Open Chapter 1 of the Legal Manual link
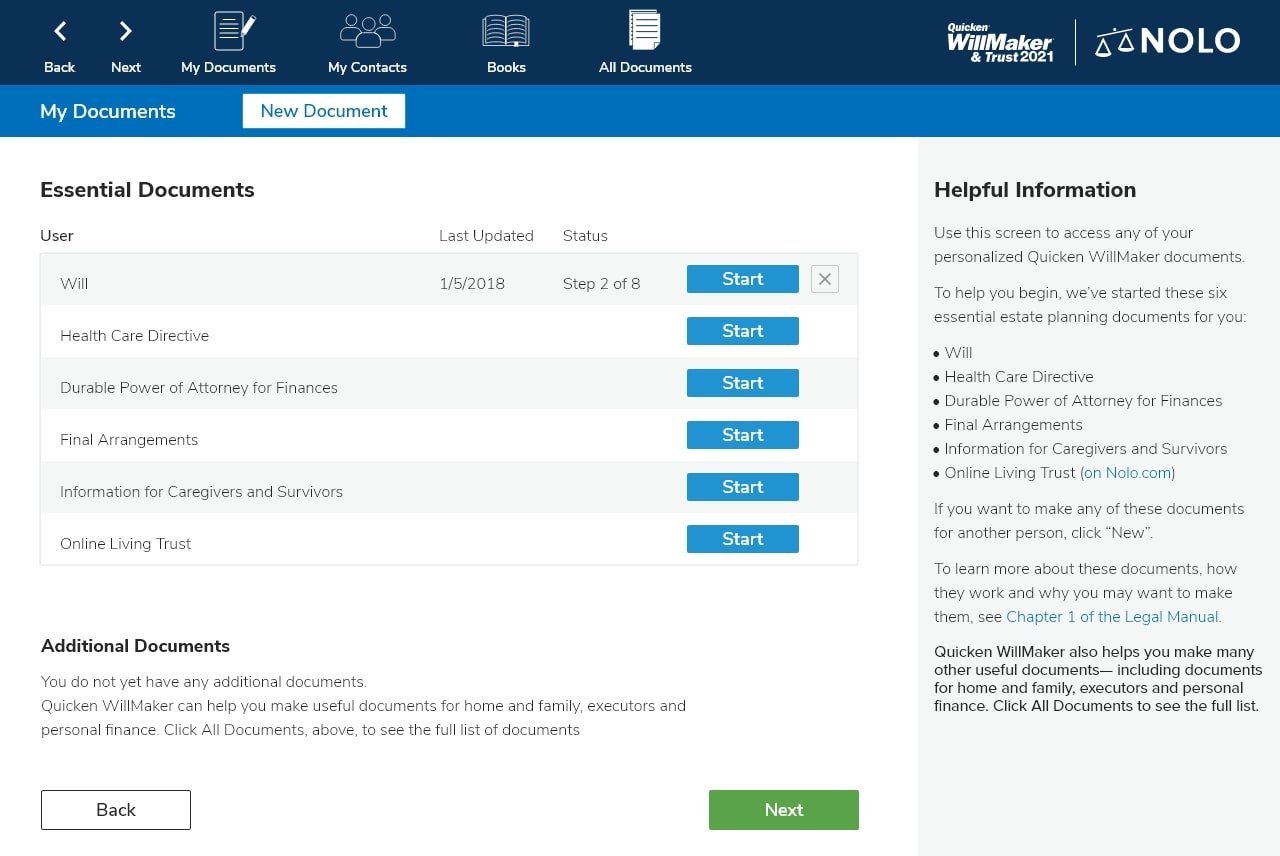Screen dimensions: 1280x856 [1112, 617]
